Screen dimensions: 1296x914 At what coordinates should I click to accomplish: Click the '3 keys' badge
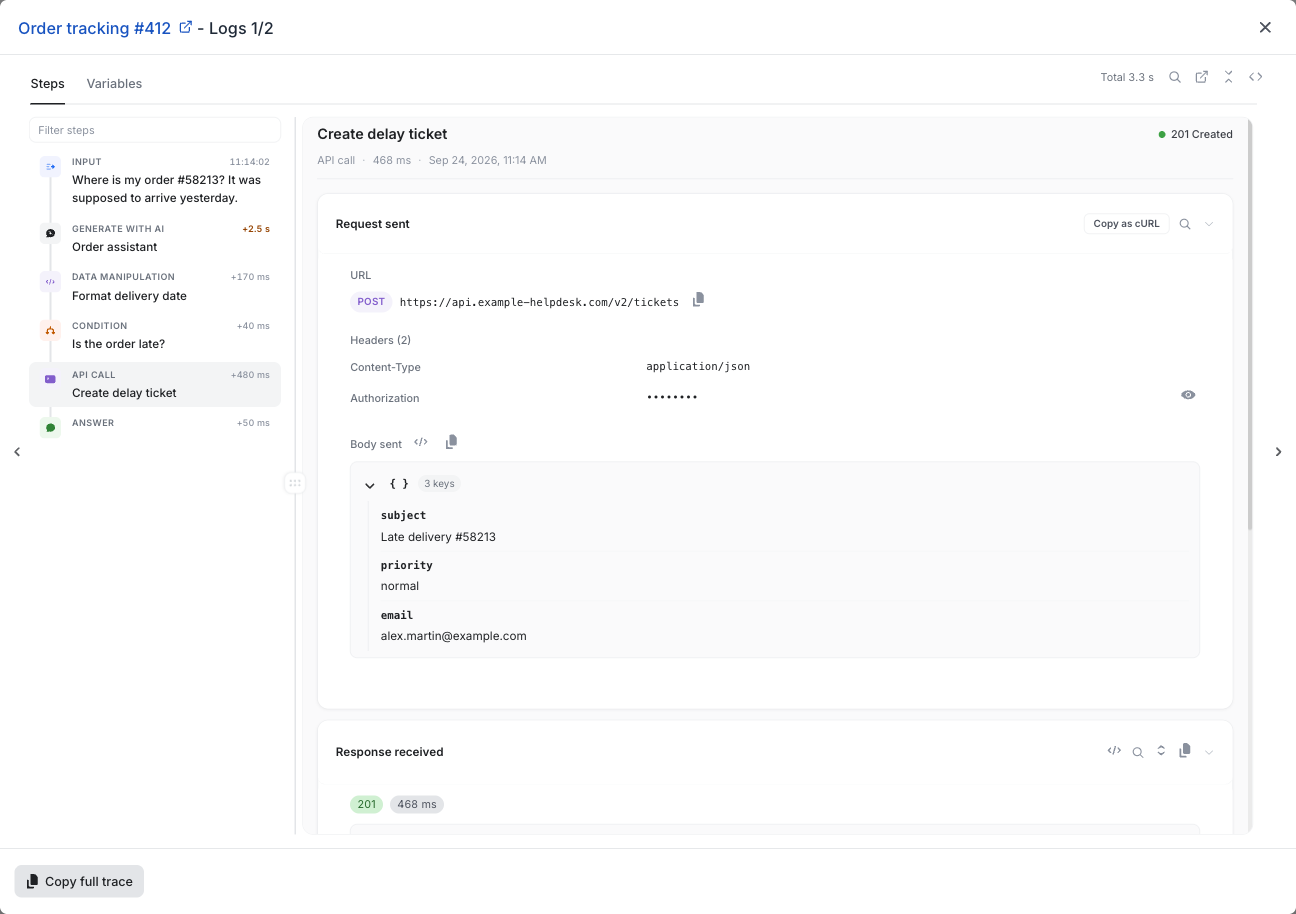(x=439, y=484)
